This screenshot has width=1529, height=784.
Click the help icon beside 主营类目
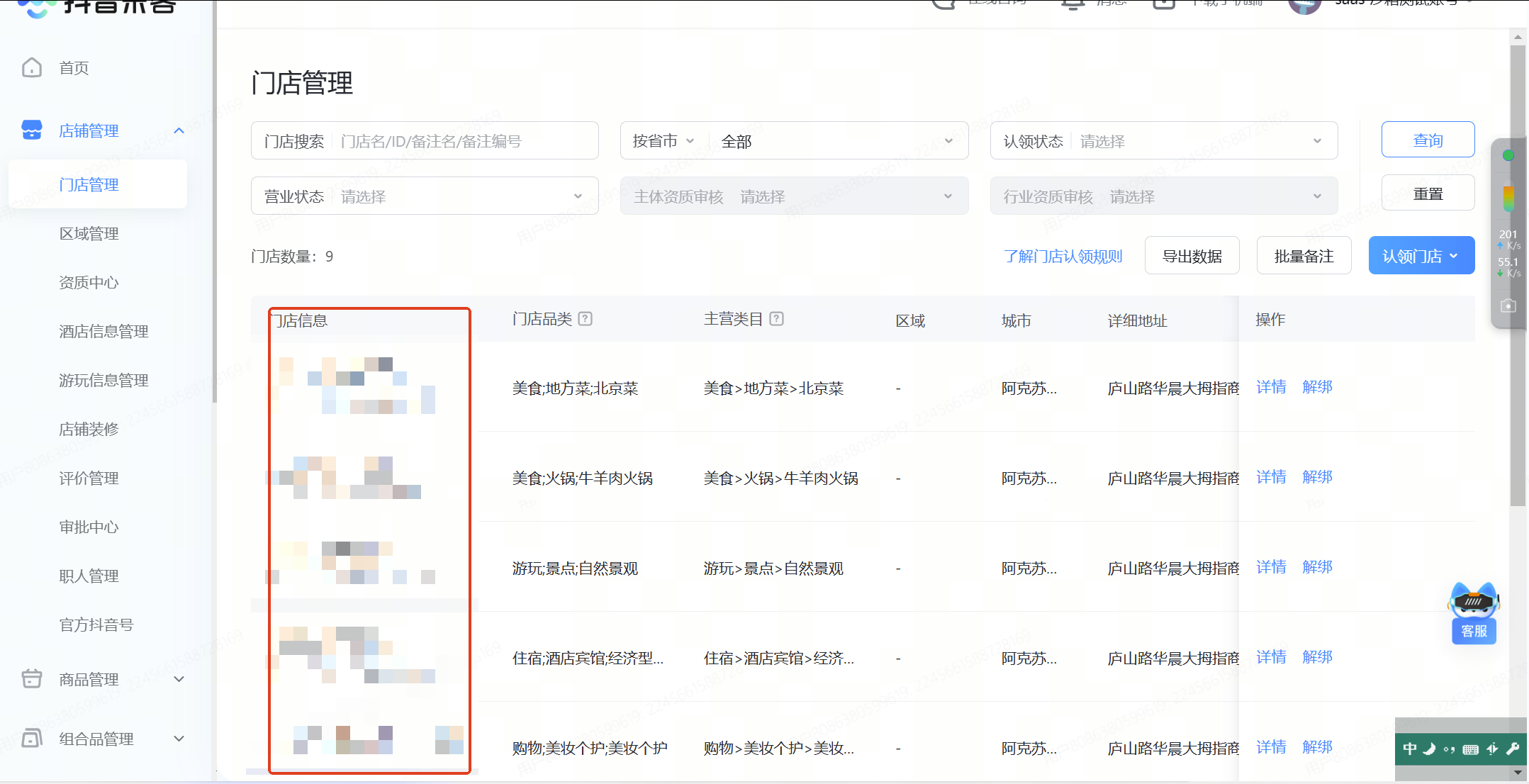pos(777,319)
